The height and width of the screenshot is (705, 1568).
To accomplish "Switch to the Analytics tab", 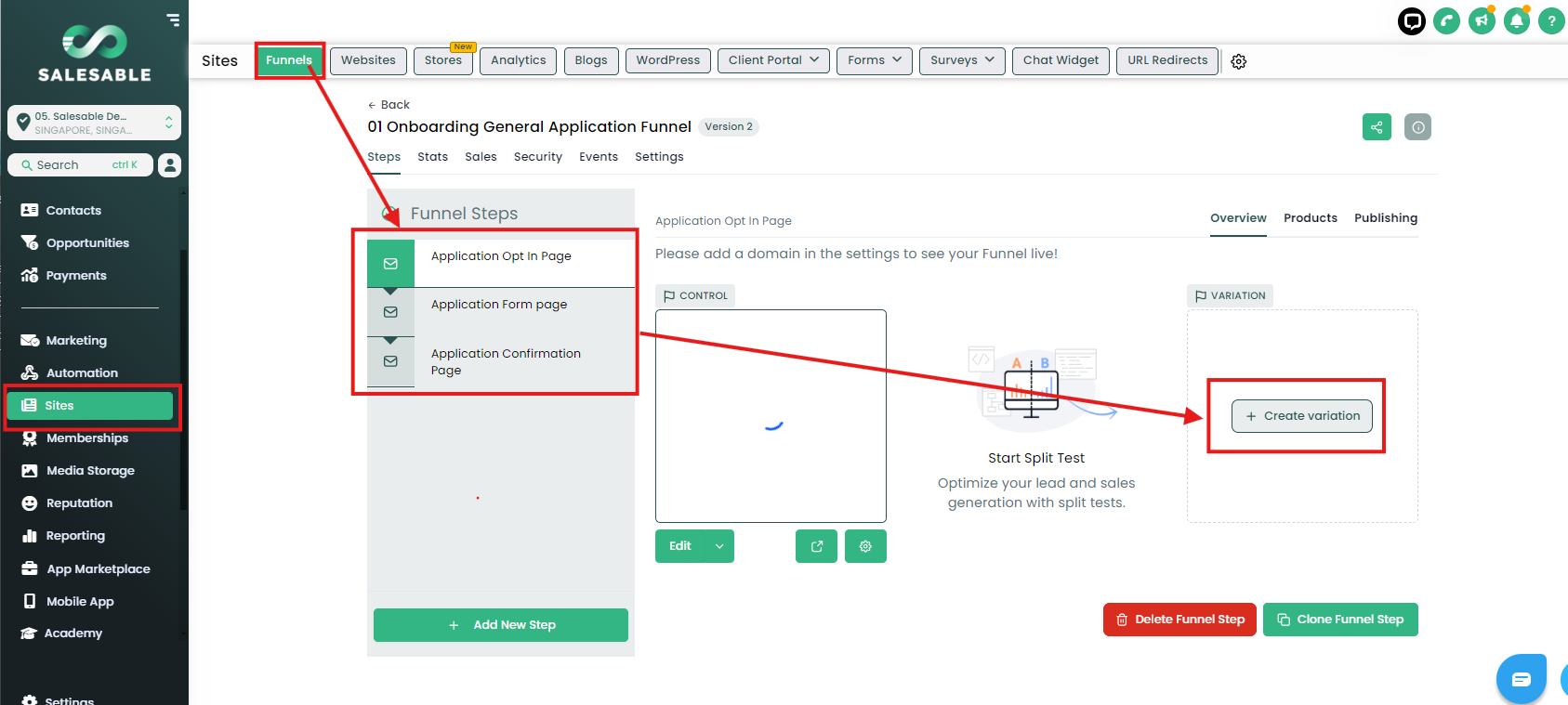I will [x=519, y=60].
